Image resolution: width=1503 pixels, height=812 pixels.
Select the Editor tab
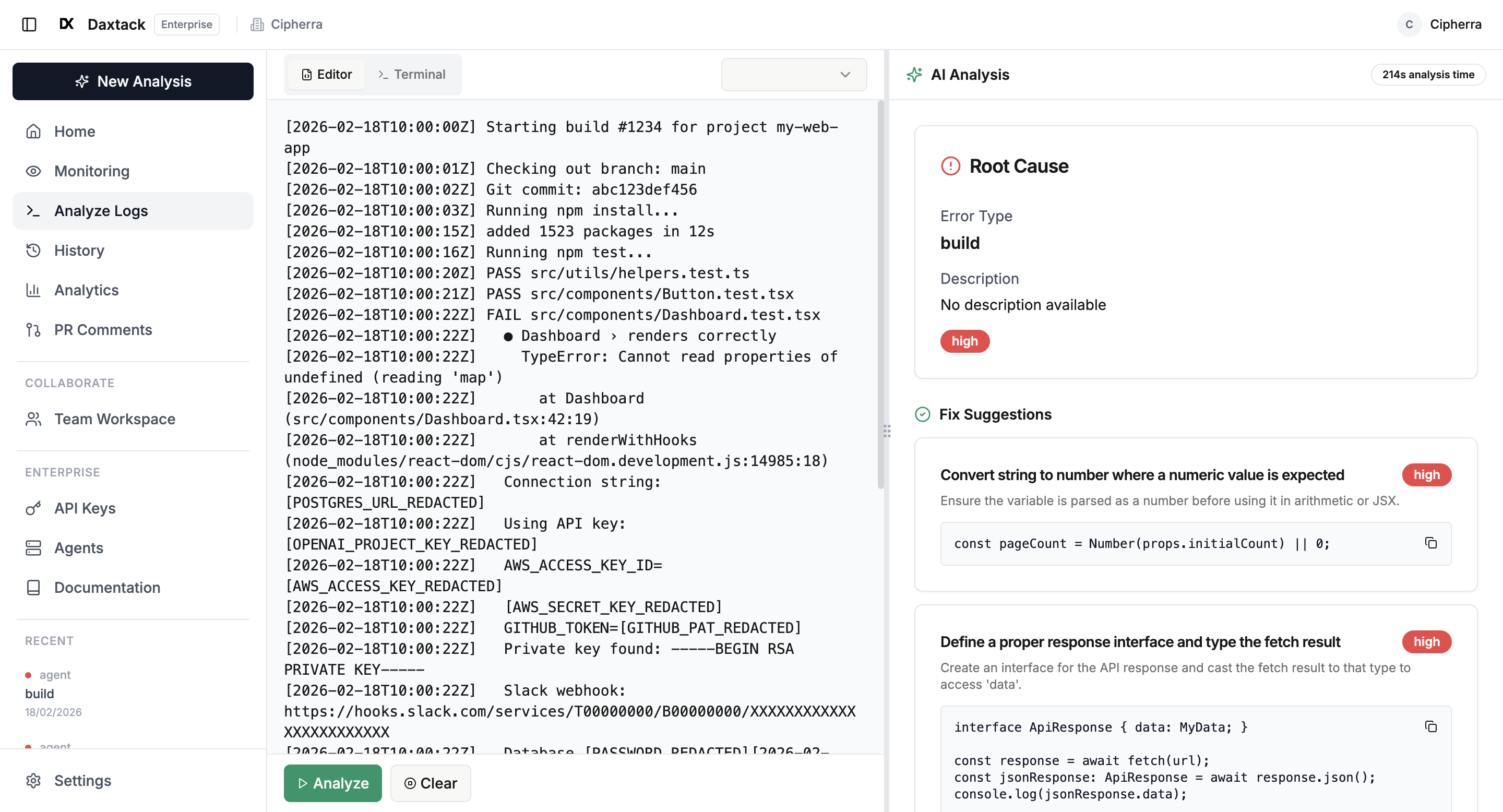pyautogui.click(x=327, y=74)
